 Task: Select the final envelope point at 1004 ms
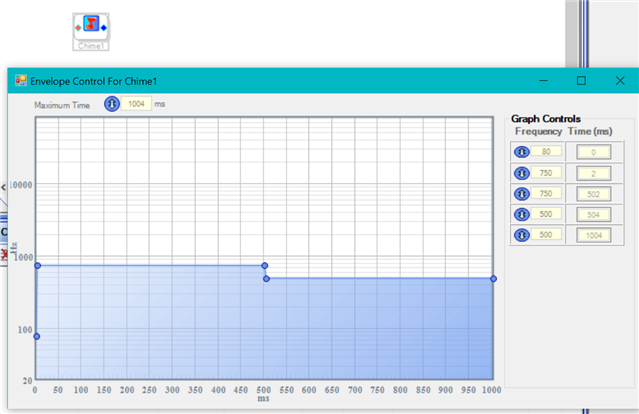coord(494,279)
